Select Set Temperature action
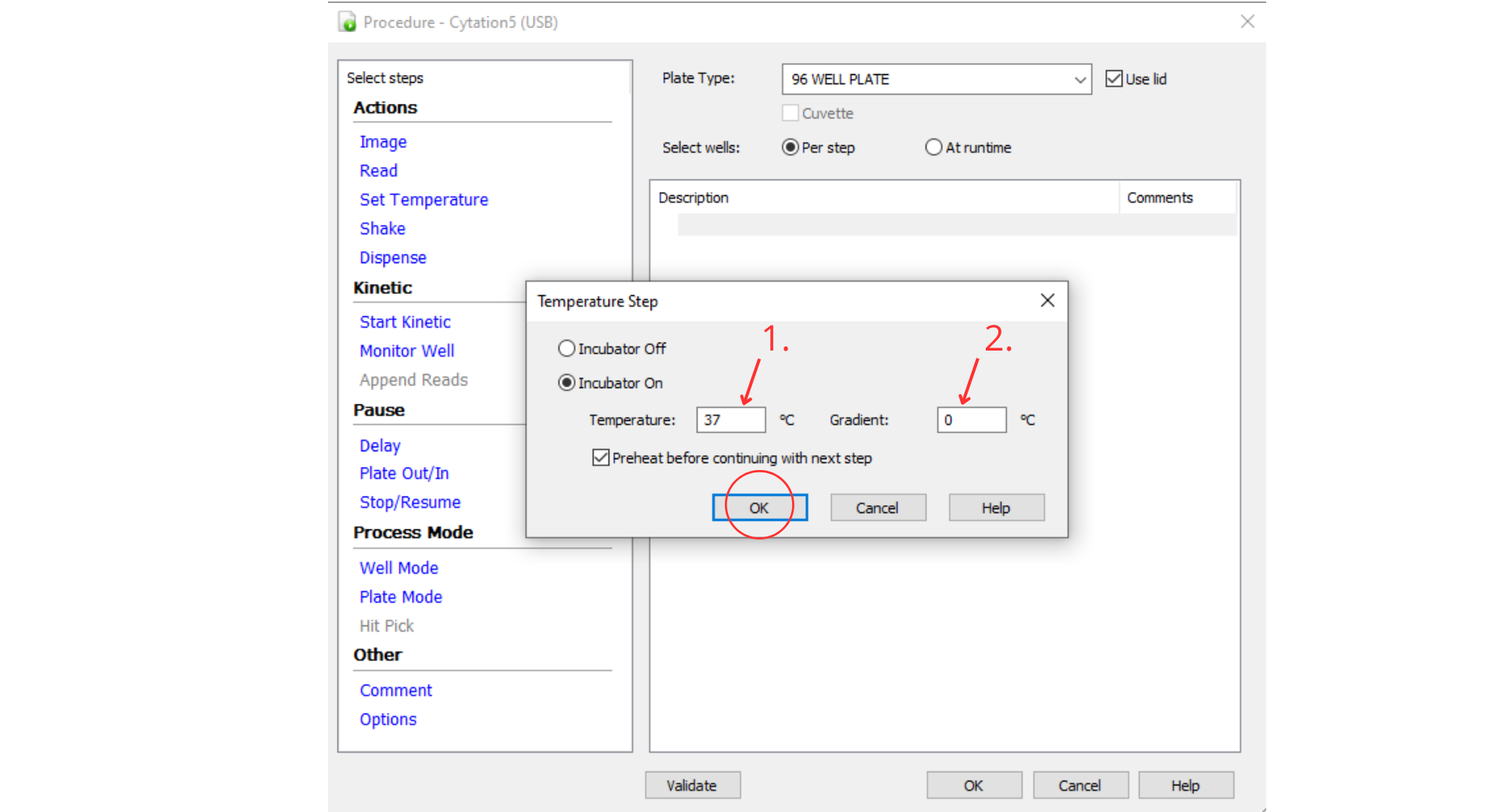This screenshot has width=1499, height=812. 423,200
